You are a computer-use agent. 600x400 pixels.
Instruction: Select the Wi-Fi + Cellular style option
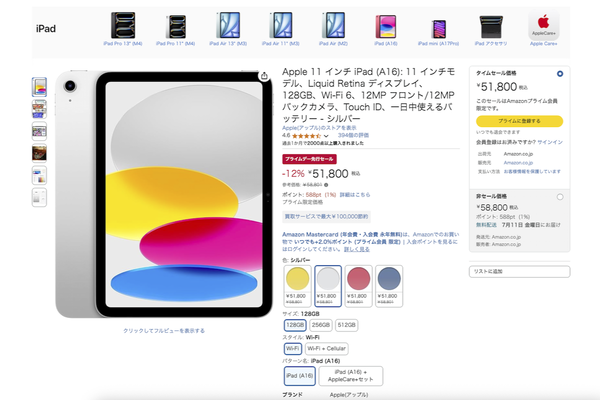click(327, 349)
